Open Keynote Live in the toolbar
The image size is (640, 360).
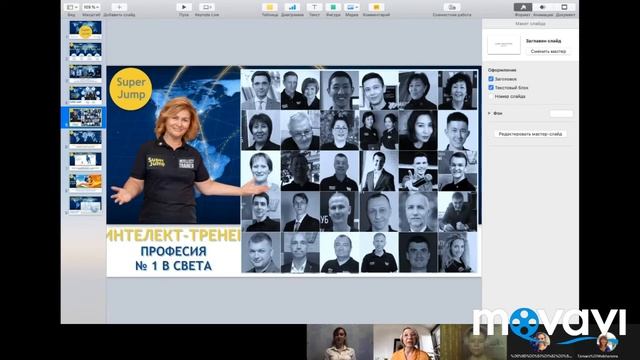tap(207, 7)
